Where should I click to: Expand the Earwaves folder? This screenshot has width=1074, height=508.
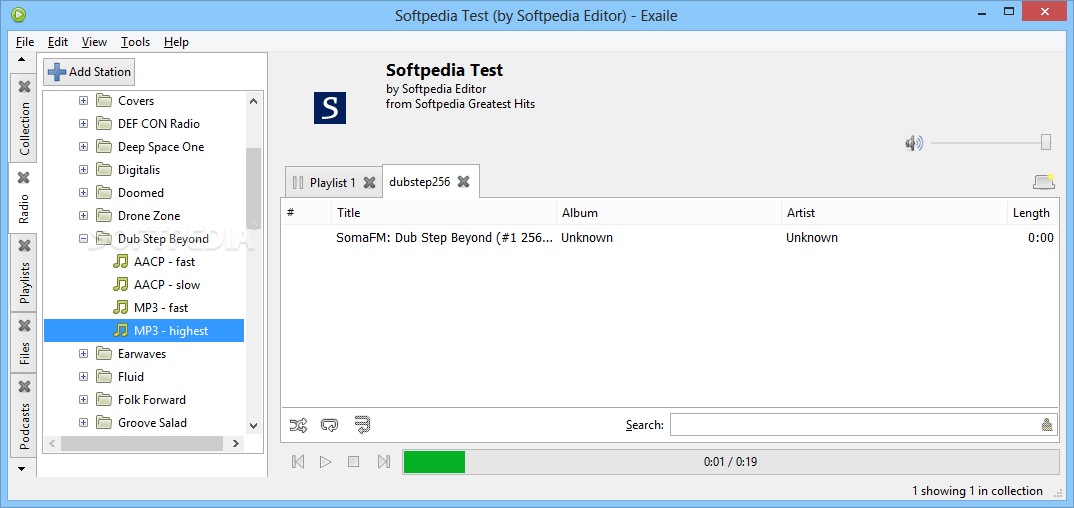tap(84, 354)
